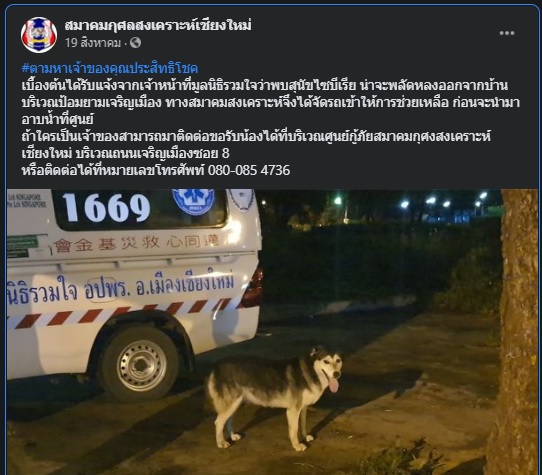
Task: Open the 19 สิงหาคม post timestamp
Action: [x=93, y=43]
